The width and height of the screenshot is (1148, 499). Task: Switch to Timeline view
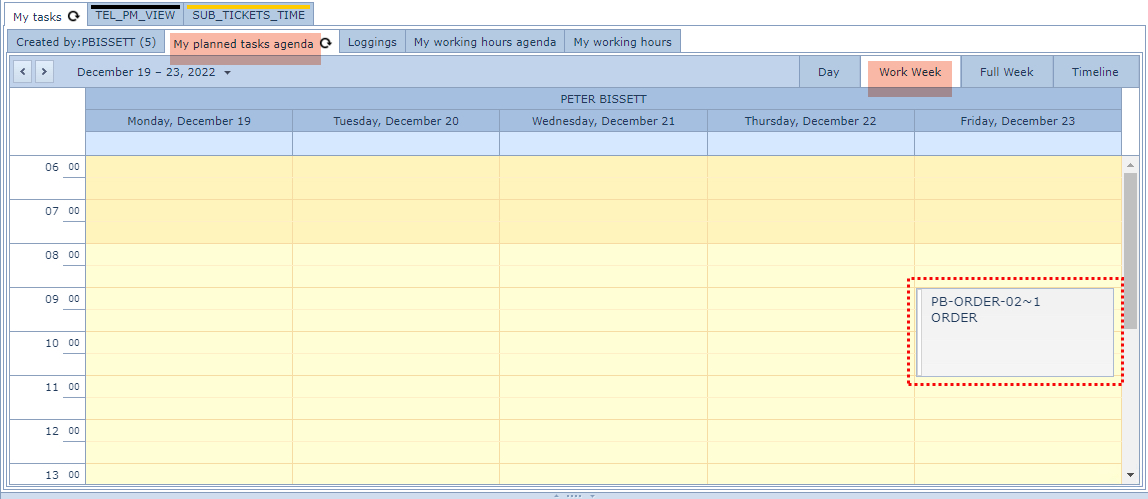pyautogui.click(x=1095, y=72)
